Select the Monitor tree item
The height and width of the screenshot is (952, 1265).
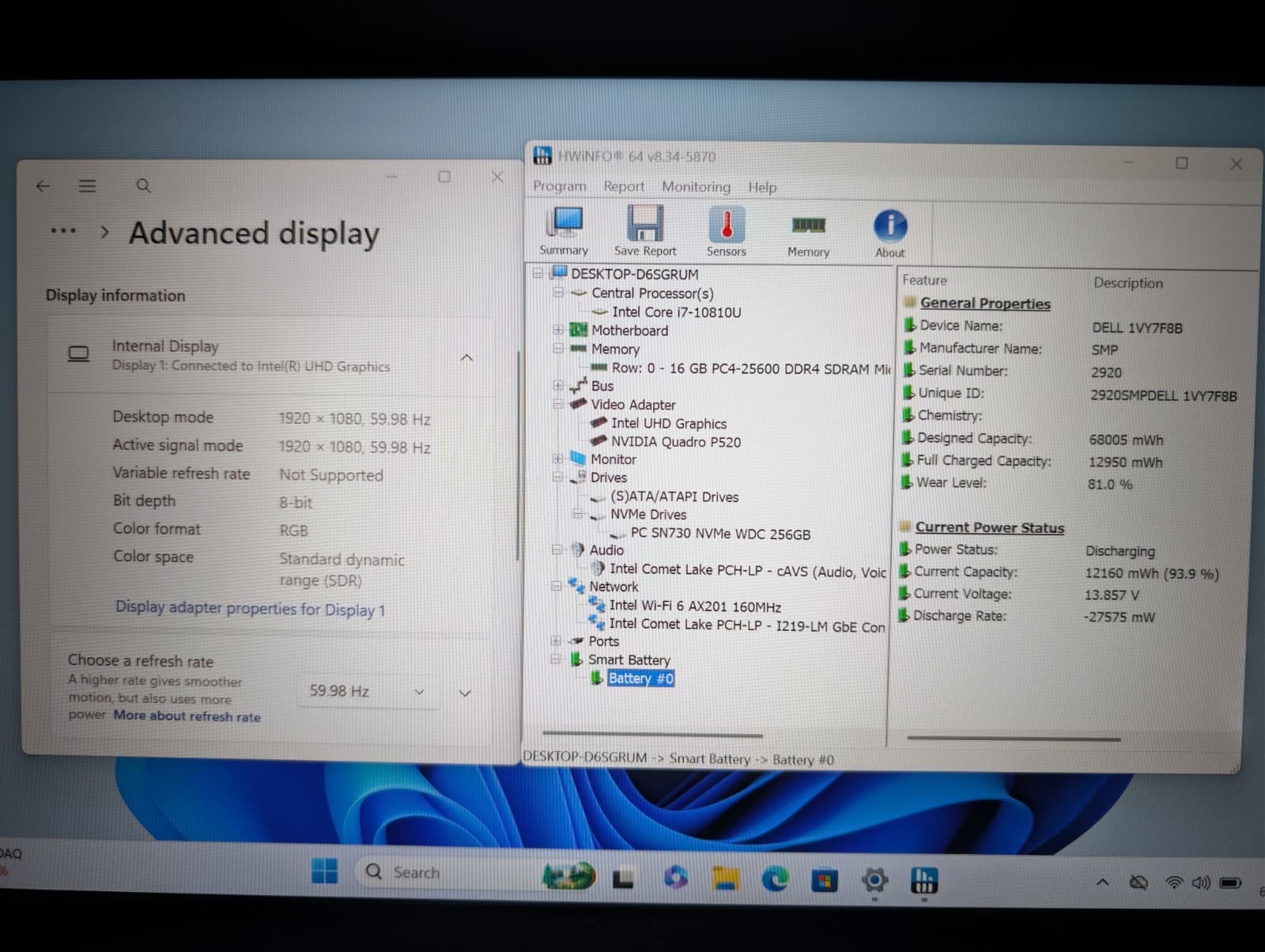(614, 459)
